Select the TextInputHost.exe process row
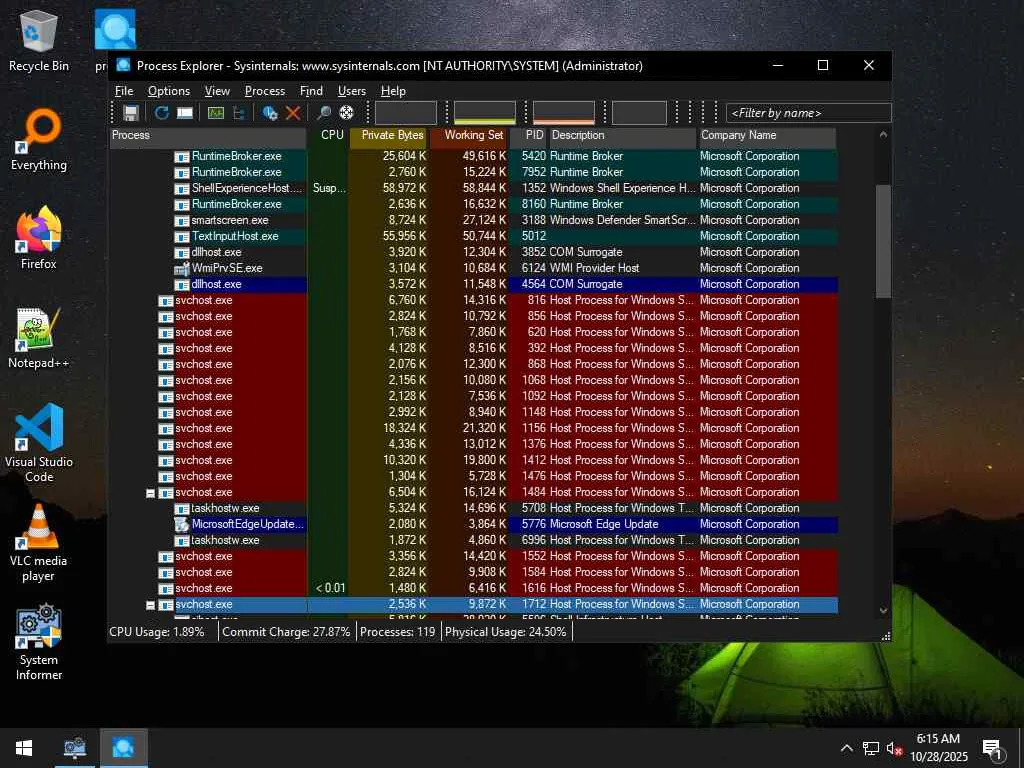The image size is (1024, 768). click(473, 236)
